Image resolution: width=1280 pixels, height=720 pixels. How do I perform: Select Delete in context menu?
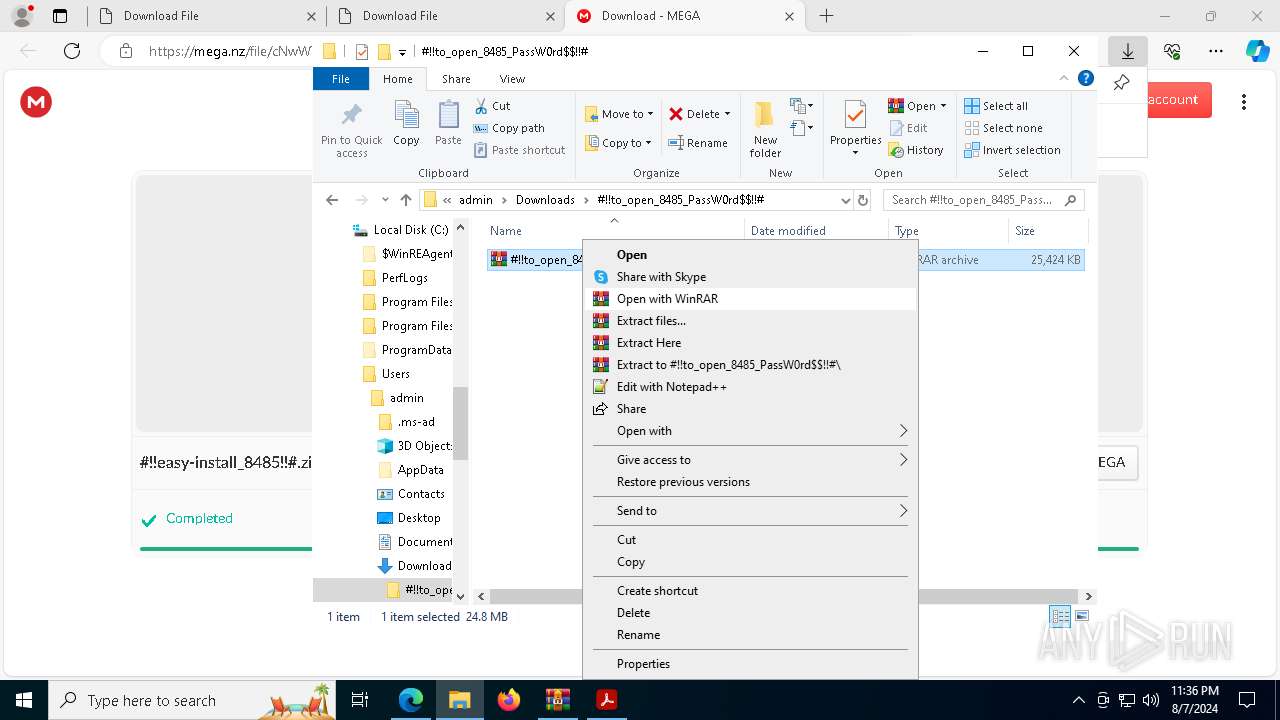click(750, 613)
